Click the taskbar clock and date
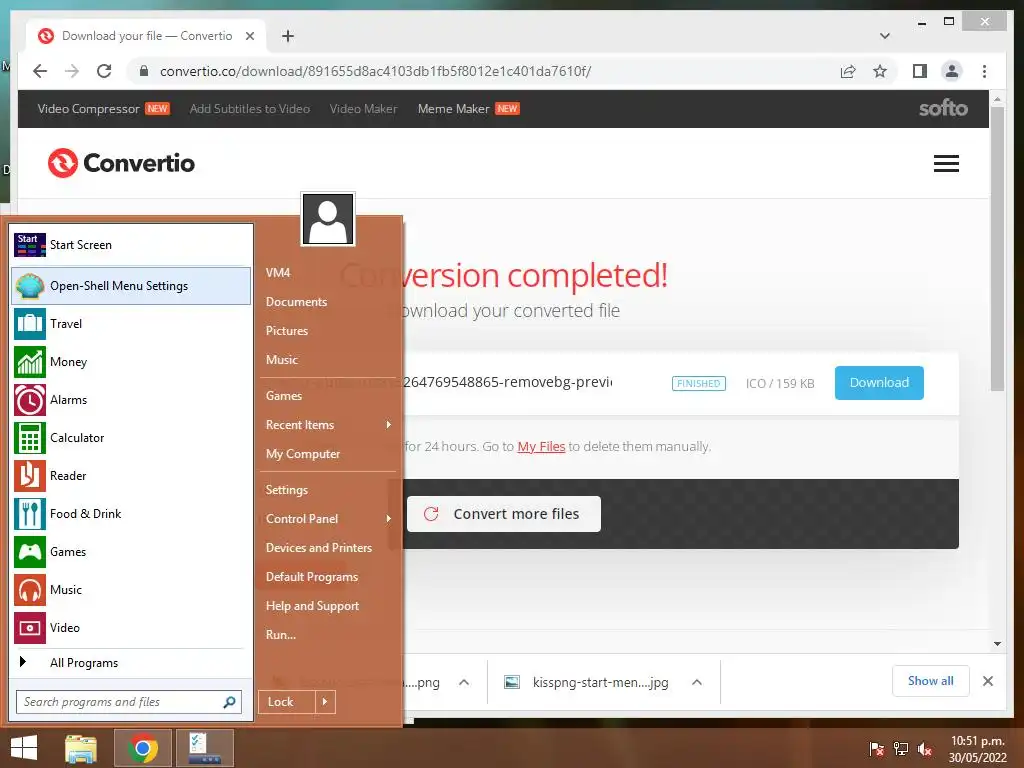Screen dimensions: 1024x768 point(978,749)
